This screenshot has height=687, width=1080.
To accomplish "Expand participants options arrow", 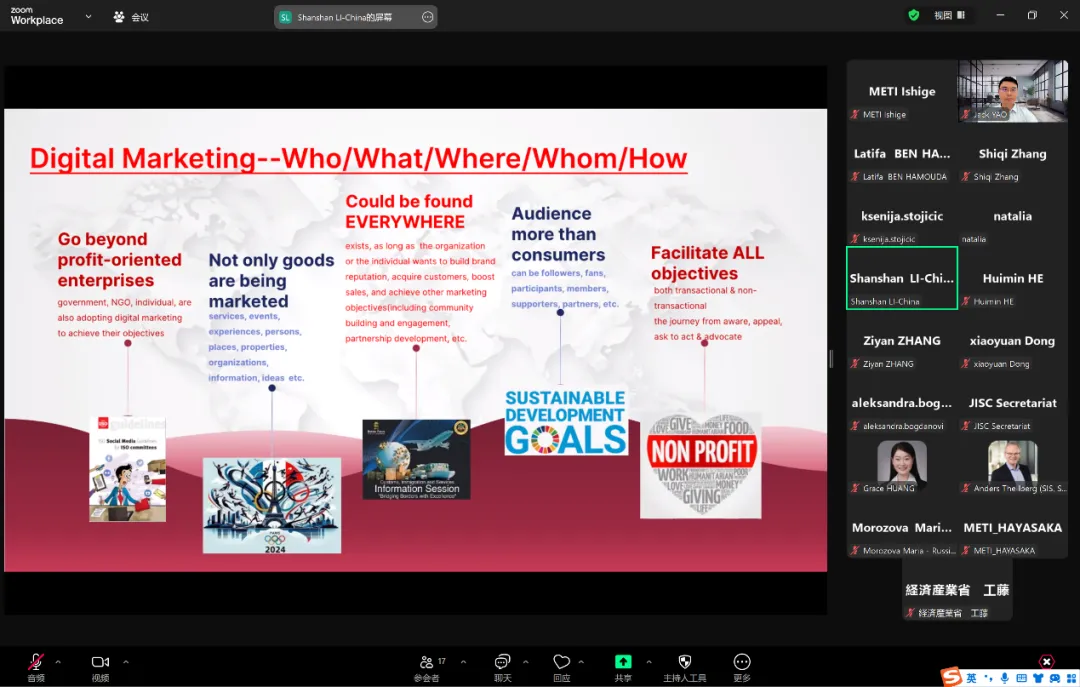I will click(464, 662).
